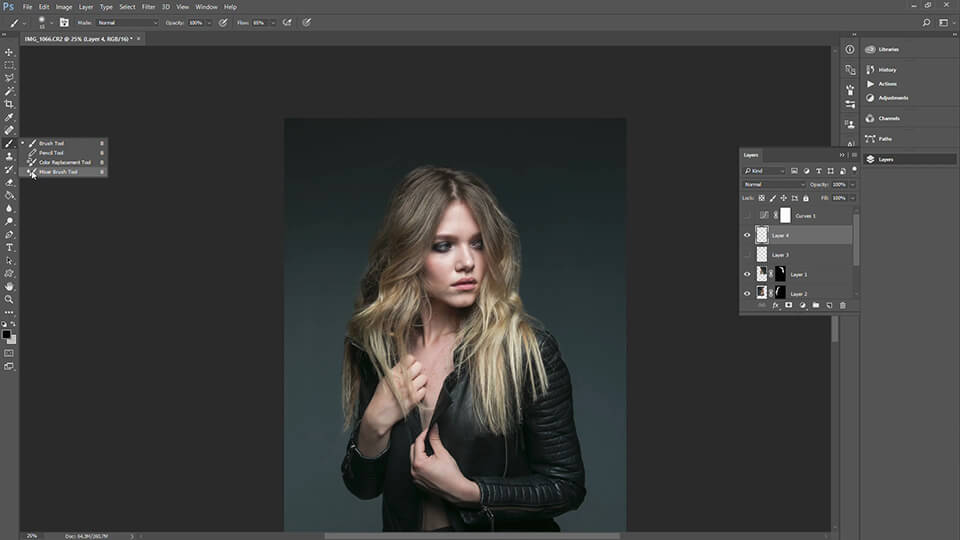Screen dimensions: 960x540
Task: Click the foreground color swatch
Action: 6,334
